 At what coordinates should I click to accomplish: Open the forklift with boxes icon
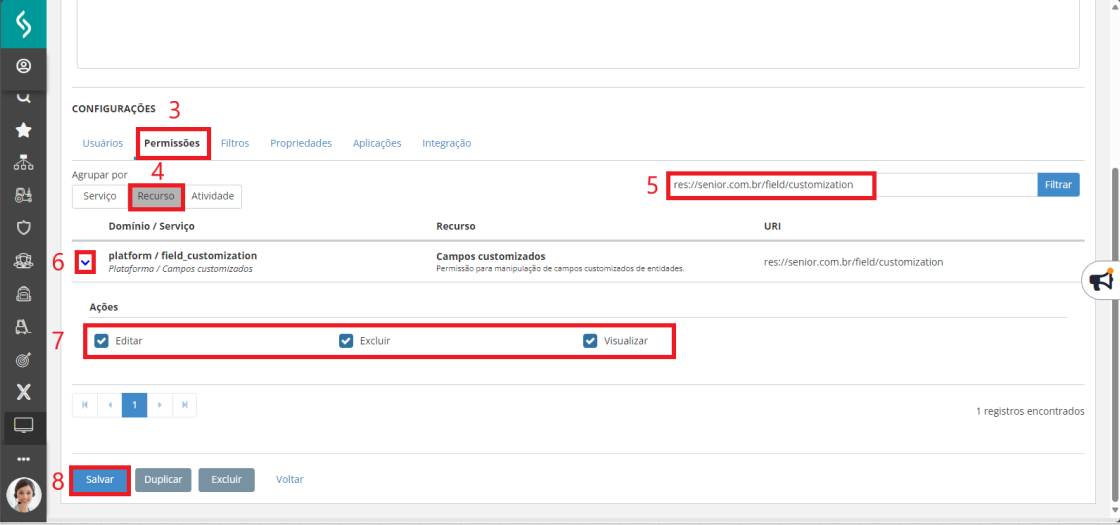tap(24, 195)
